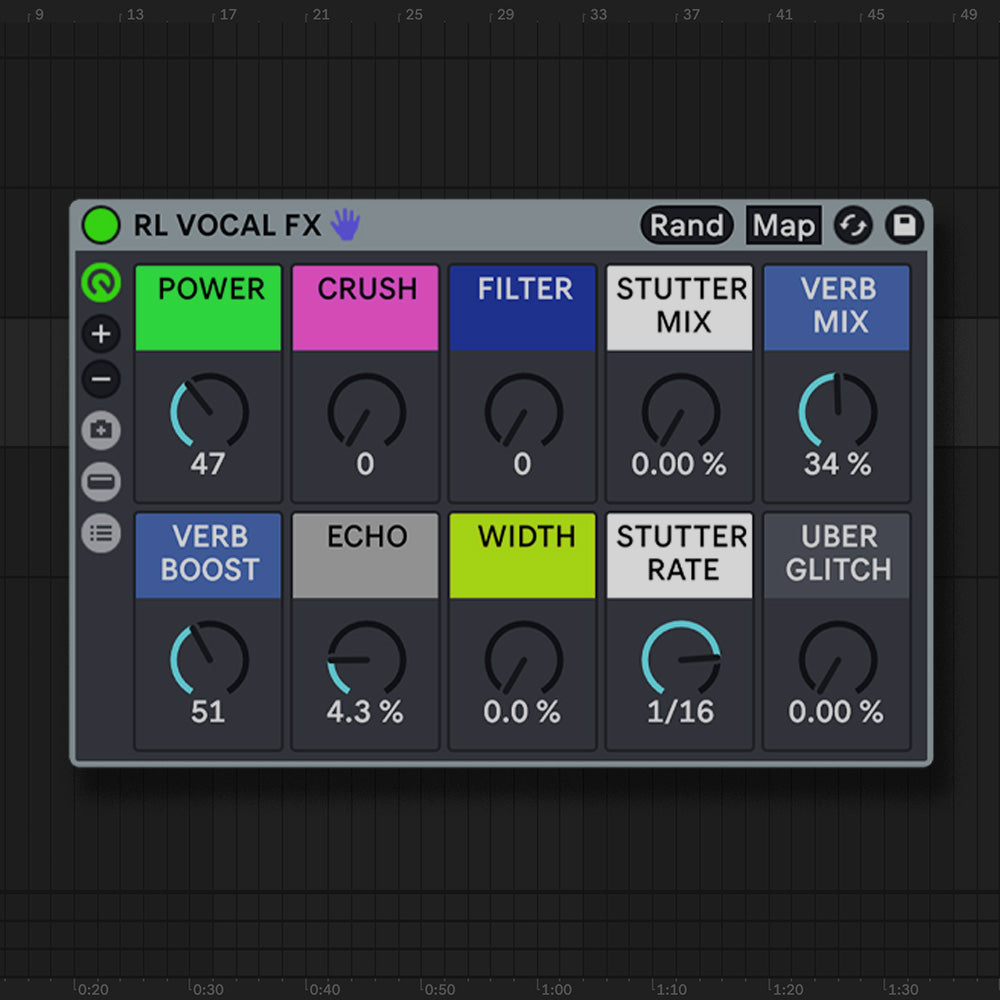This screenshot has height=1000, width=1000.
Task: Click the plus icon to add macros
Action: [x=101, y=334]
